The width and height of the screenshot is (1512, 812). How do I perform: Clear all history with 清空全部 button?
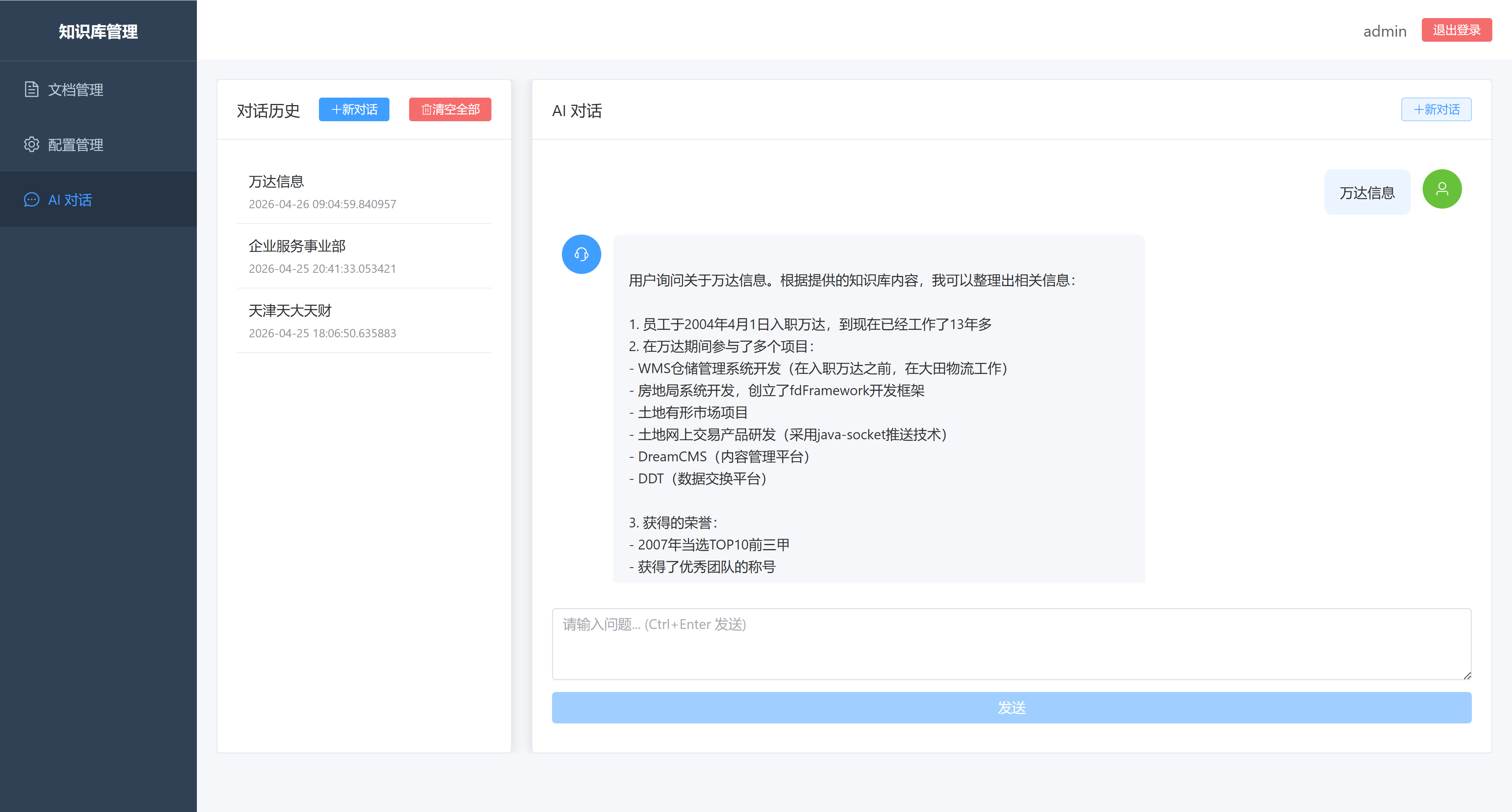450,110
